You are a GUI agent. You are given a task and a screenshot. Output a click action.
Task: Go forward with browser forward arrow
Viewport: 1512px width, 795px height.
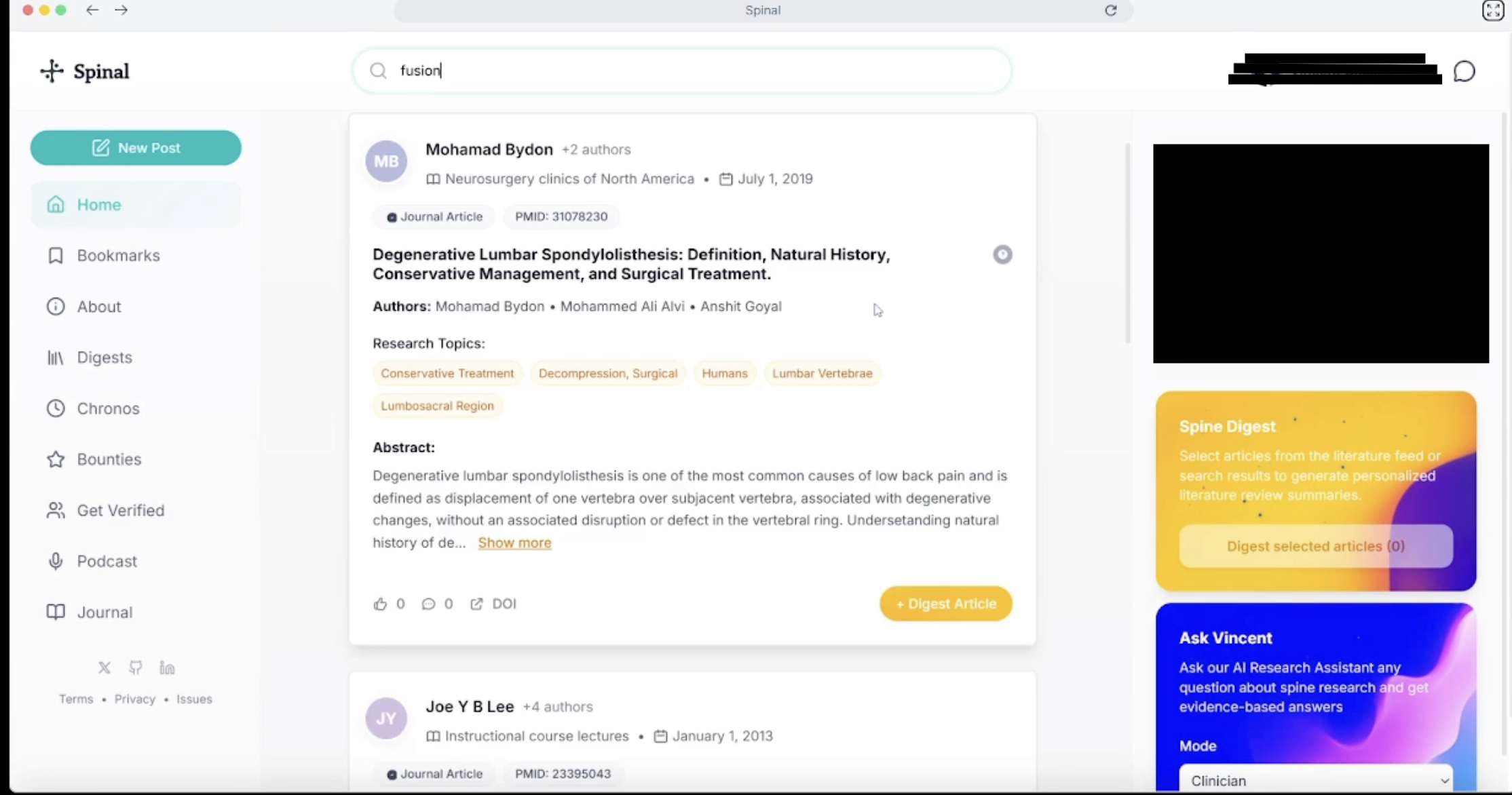(121, 10)
